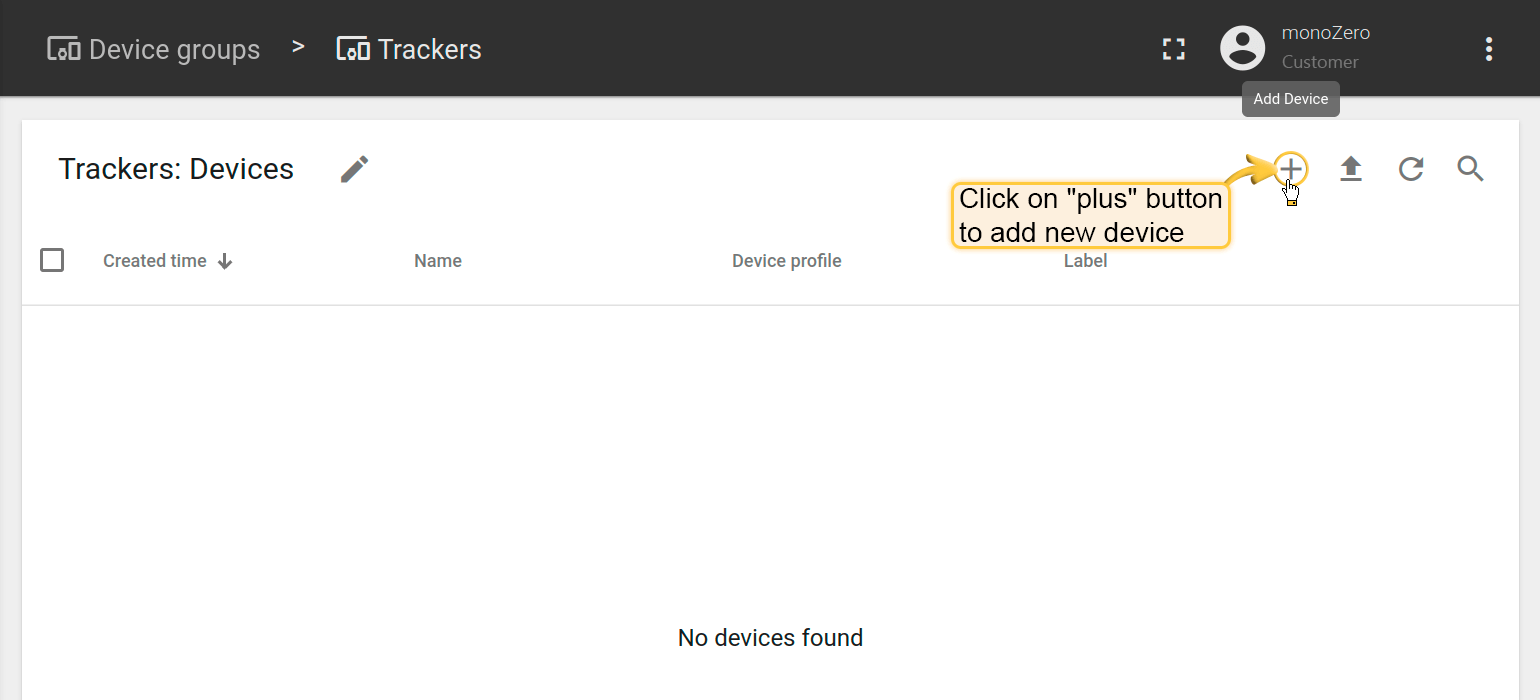1540x700 pixels.
Task: Toggle sort arrow beside Created time
Action: pos(225,261)
